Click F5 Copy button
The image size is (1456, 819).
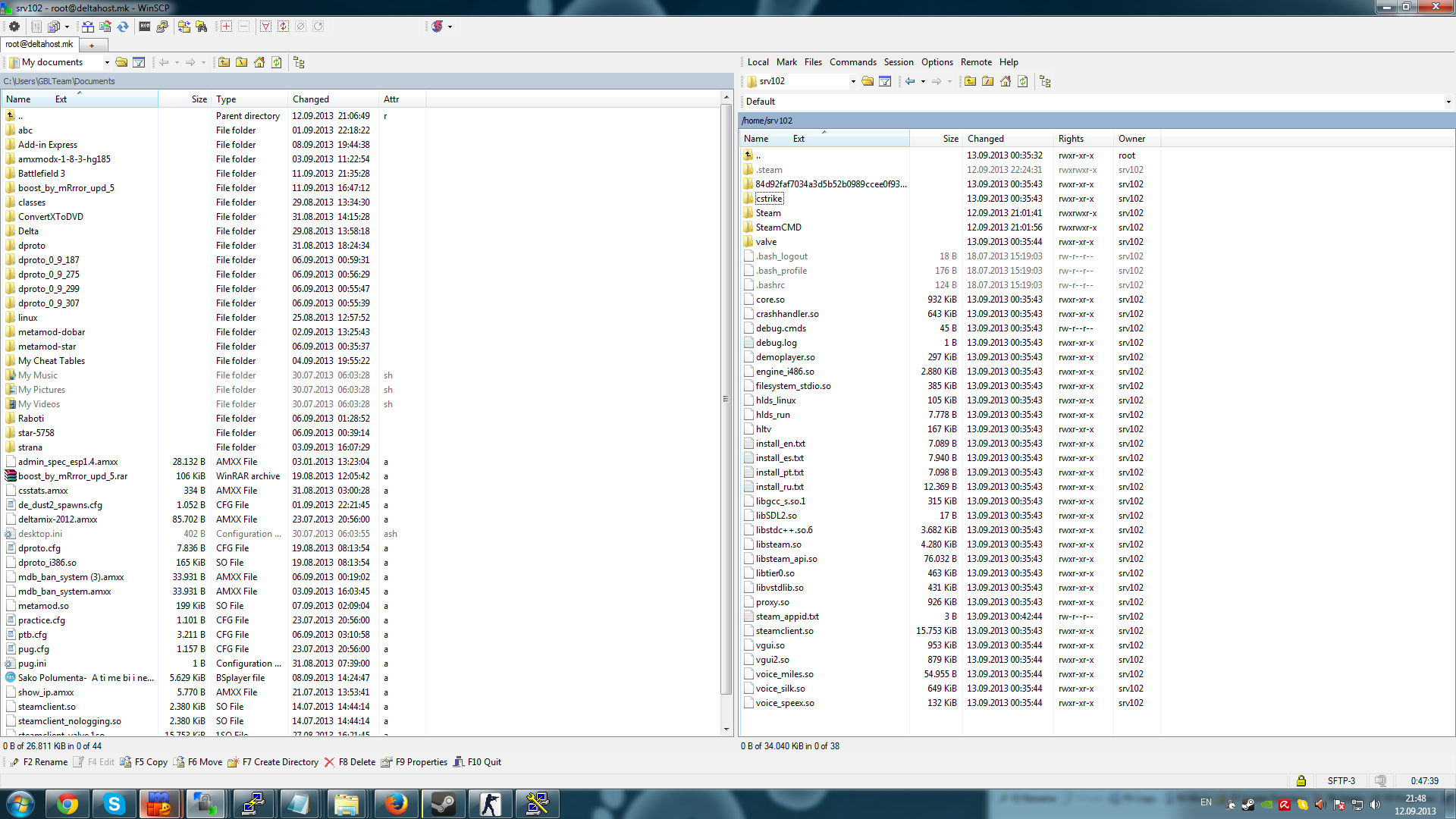click(144, 762)
